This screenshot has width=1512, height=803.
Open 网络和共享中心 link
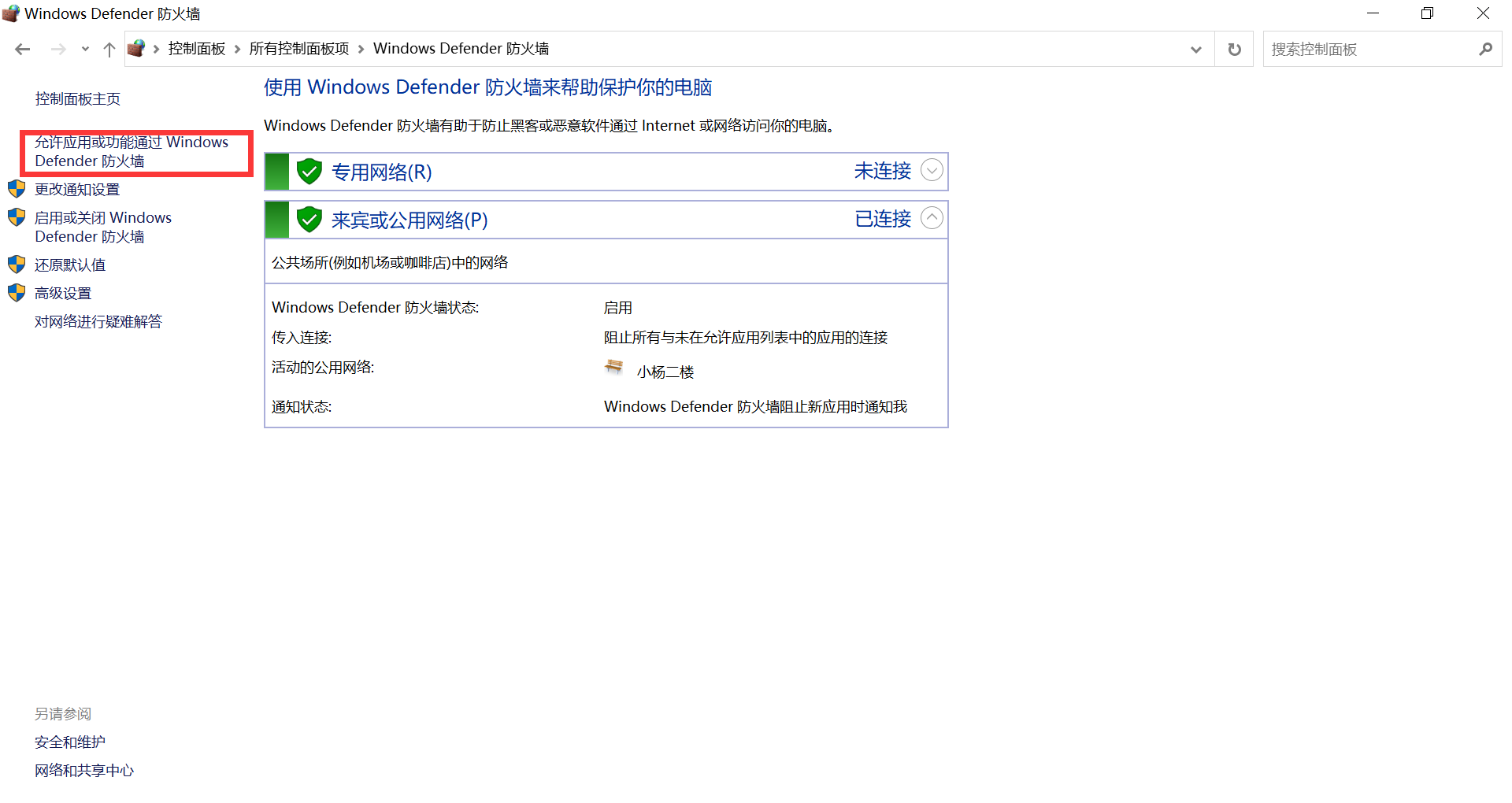84,771
